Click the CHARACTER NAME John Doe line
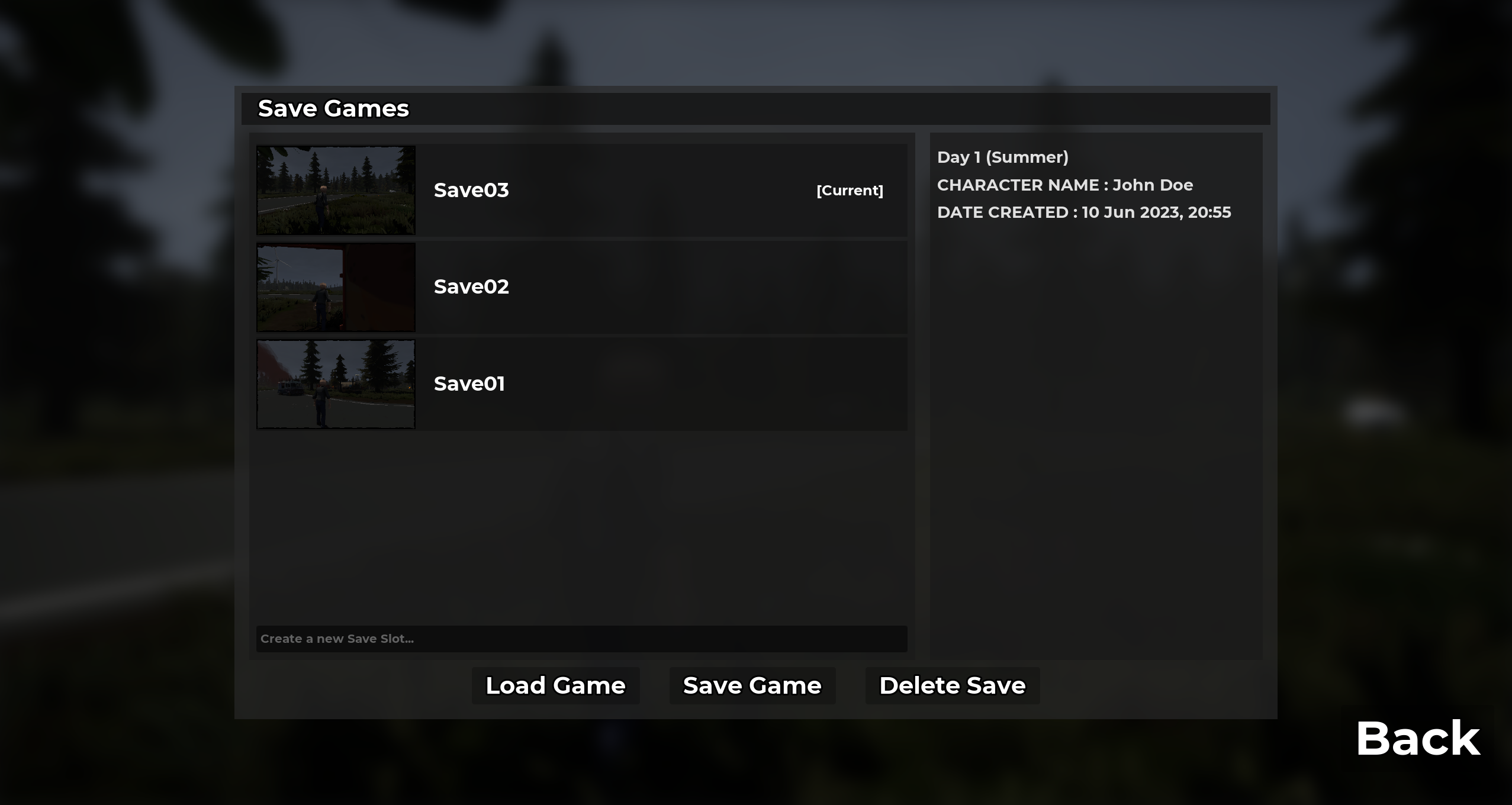Viewport: 1512px width, 805px height. point(1065,185)
